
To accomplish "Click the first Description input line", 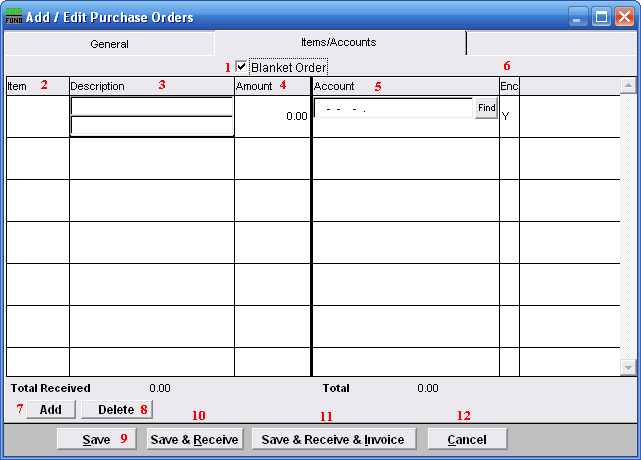I will [151, 106].
